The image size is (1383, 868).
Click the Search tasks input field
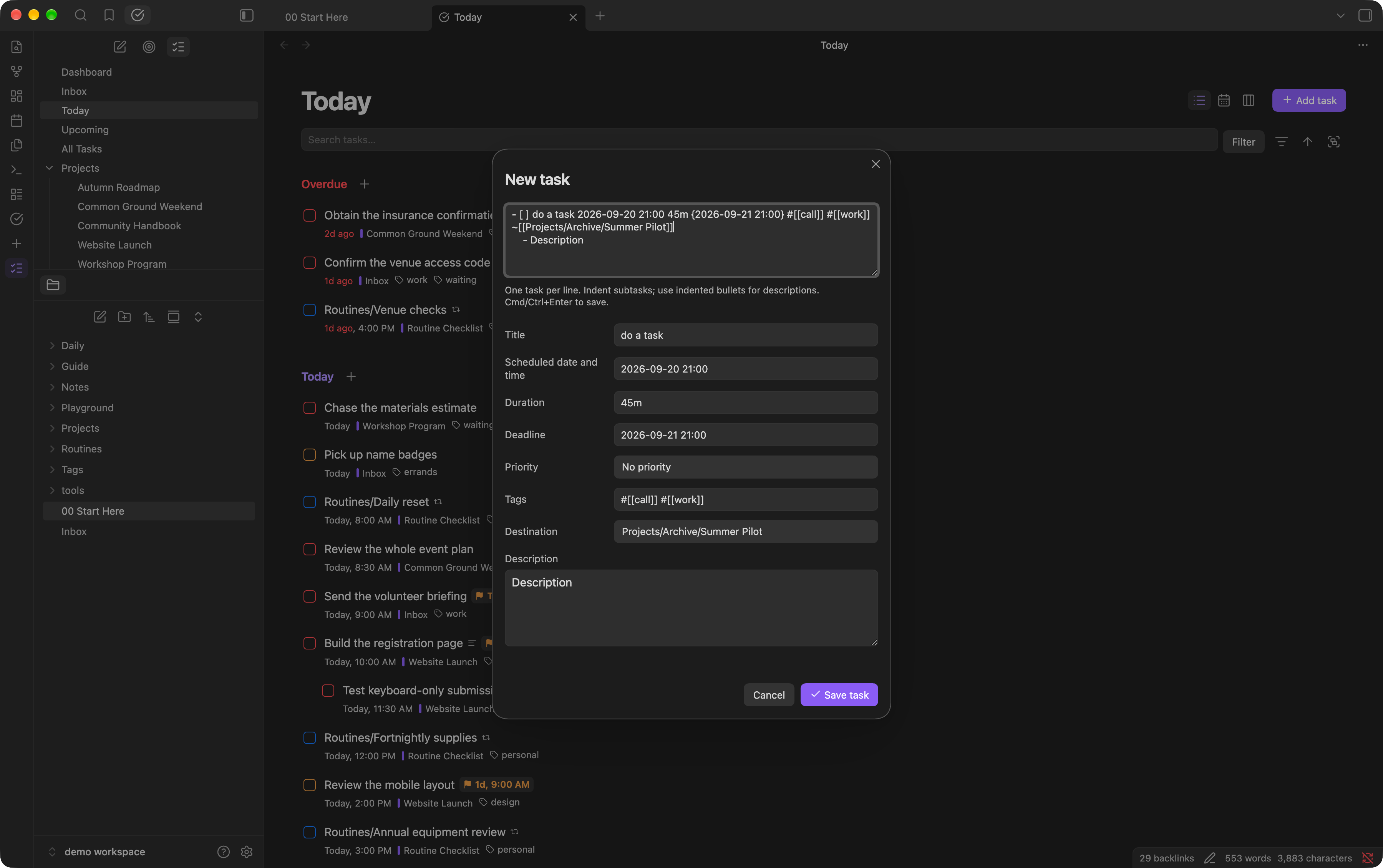pyautogui.click(x=759, y=139)
